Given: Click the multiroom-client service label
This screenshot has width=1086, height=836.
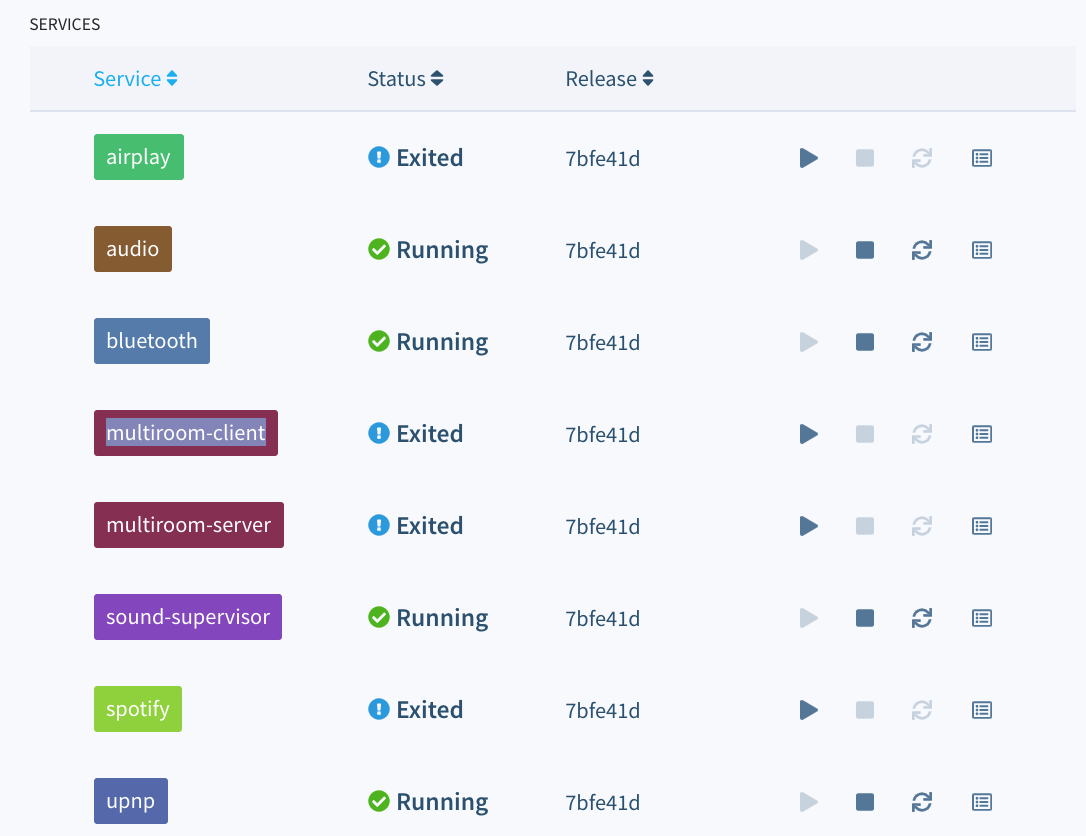Looking at the screenshot, I should [x=186, y=433].
